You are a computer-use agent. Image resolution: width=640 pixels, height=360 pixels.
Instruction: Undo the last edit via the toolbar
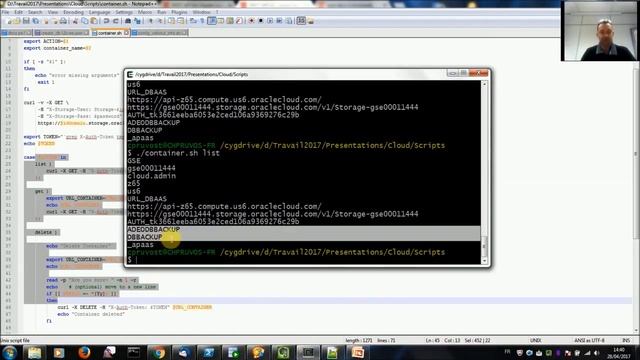(x=106, y=21)
